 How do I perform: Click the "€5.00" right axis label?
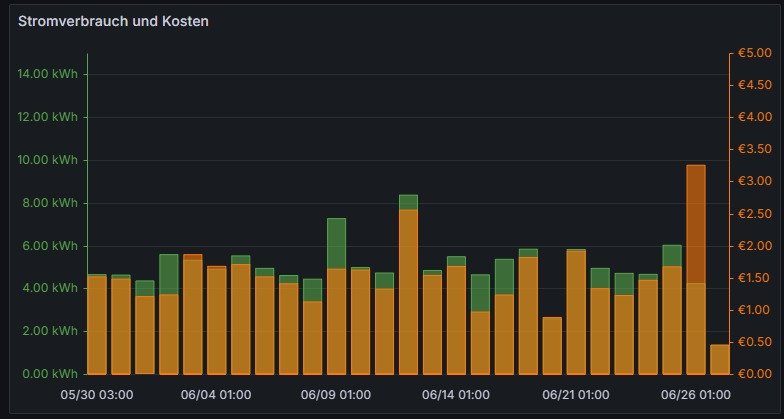pos(752,53)
